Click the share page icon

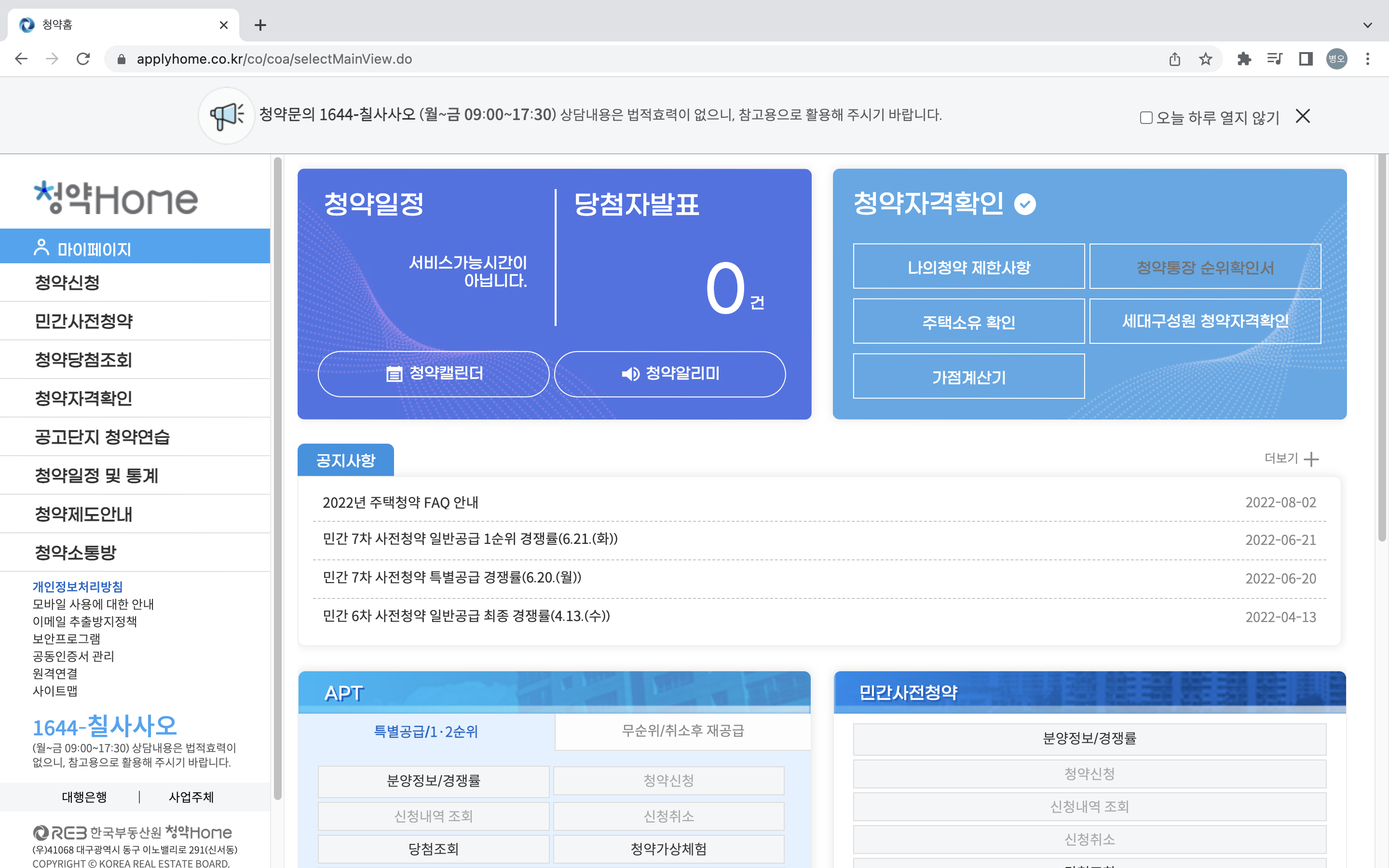click(x=1174, y=59)
